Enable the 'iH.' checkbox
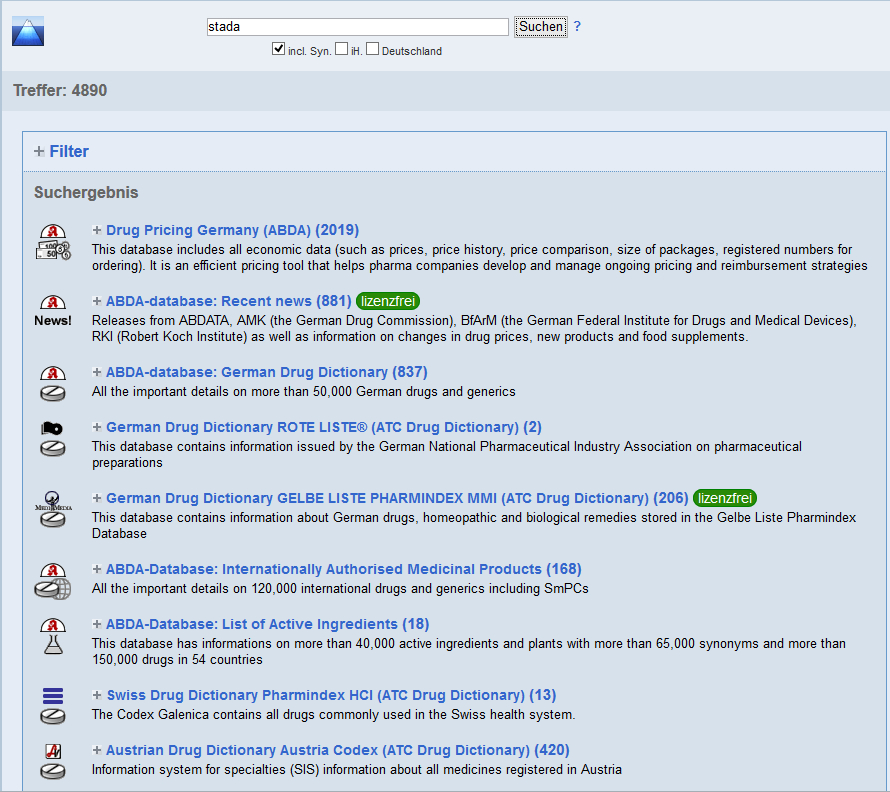 click(x=341, y=49)
